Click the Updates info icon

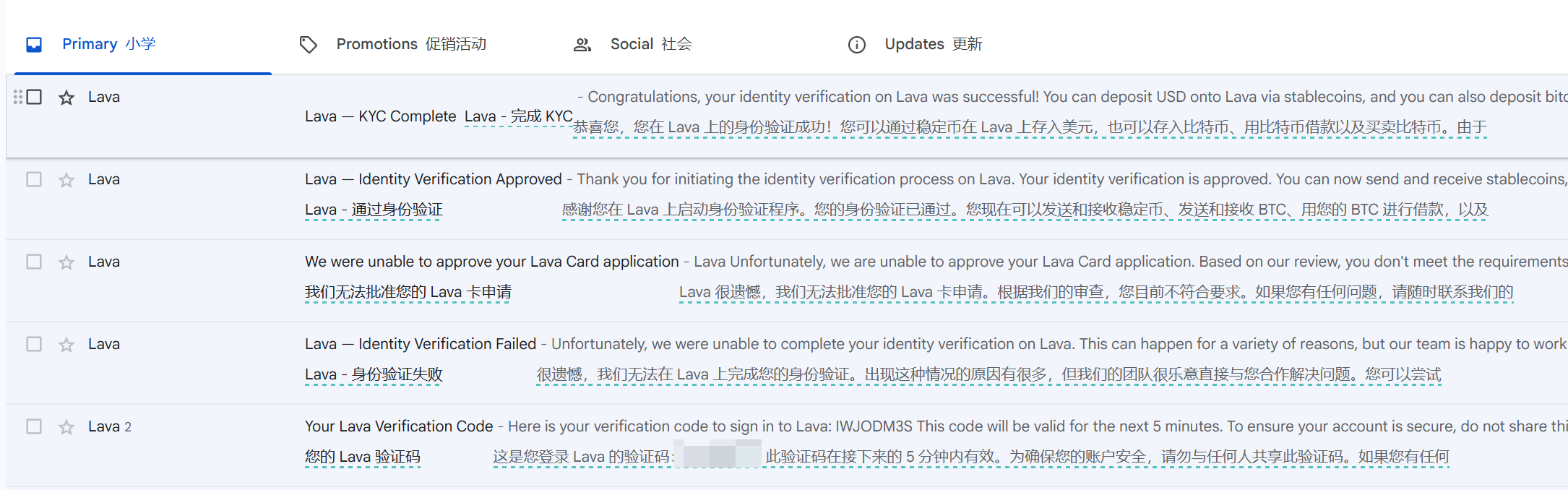(x=857, y=45)
